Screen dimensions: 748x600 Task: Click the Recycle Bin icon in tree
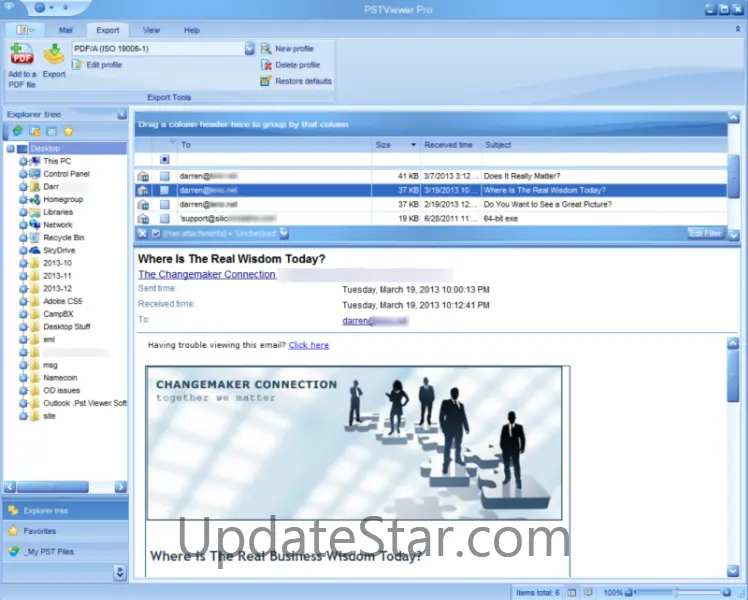35,238
